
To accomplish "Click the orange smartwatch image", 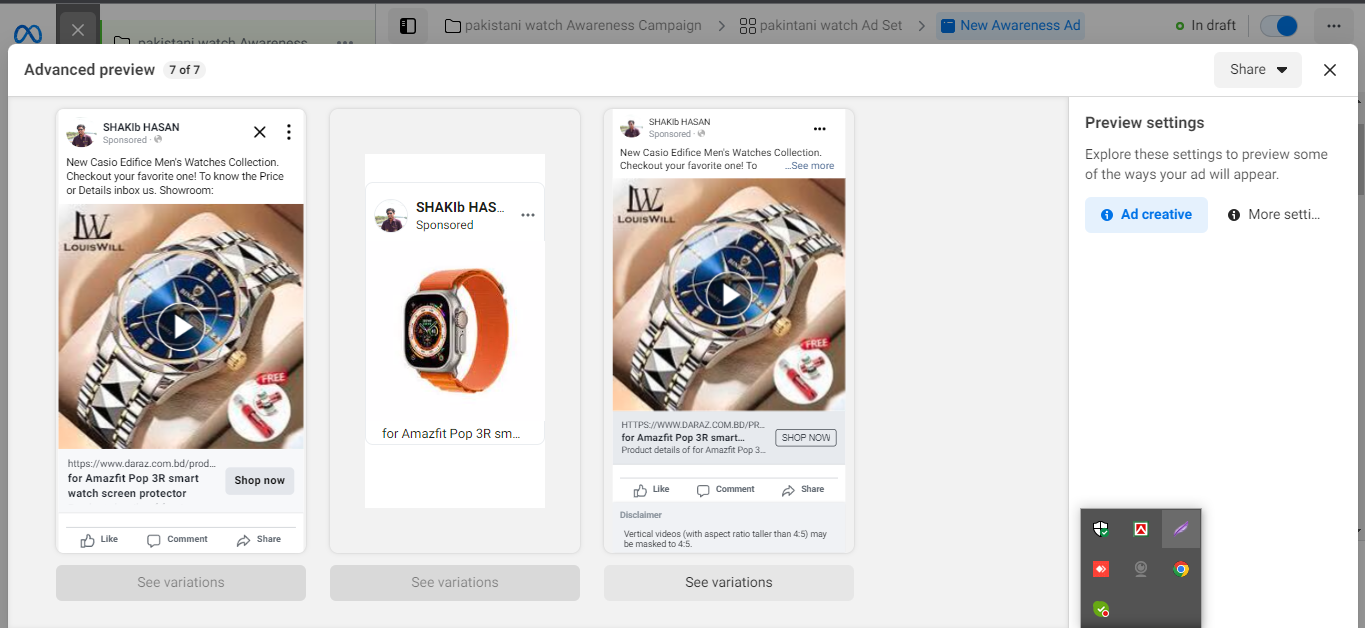I will coord(456,329).
